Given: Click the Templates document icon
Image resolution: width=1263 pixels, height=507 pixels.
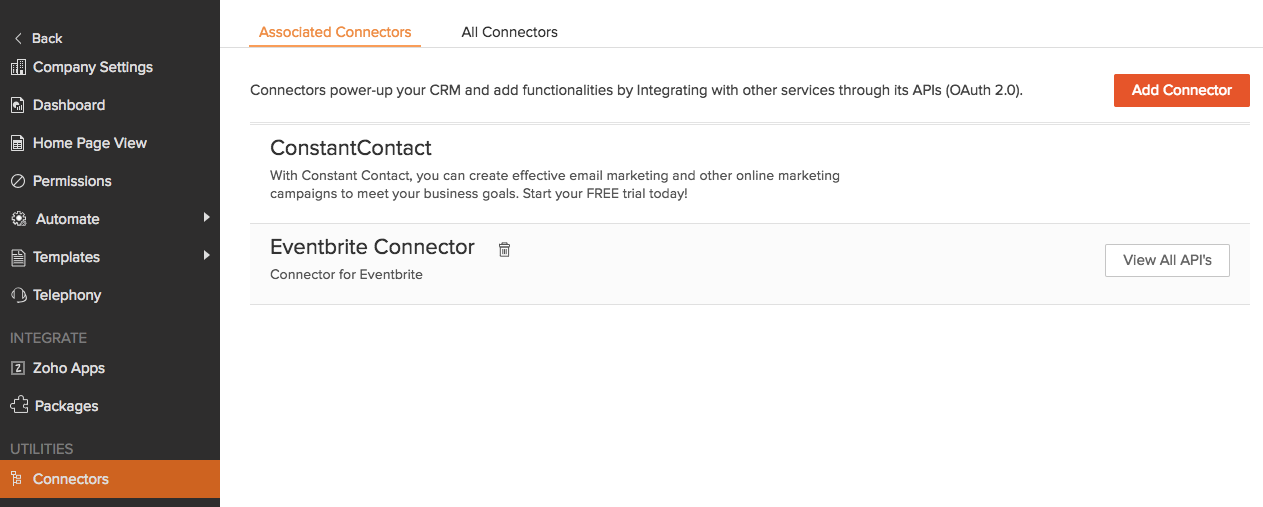Looking at the screenshot, I should coord(17,257).
